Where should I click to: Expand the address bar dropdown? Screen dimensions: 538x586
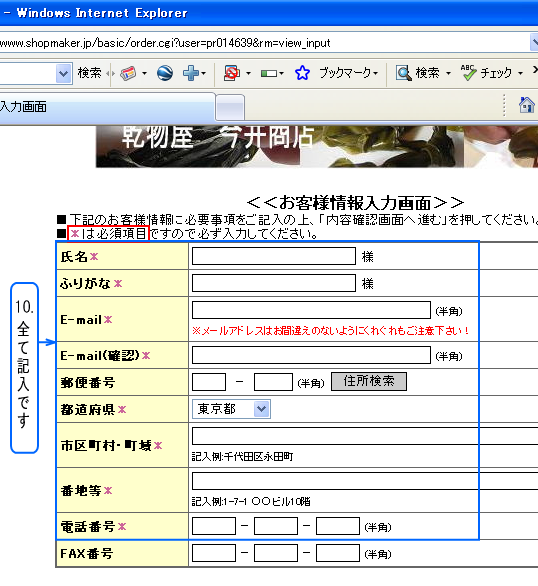pyautogui.click(x=534, y=42)
